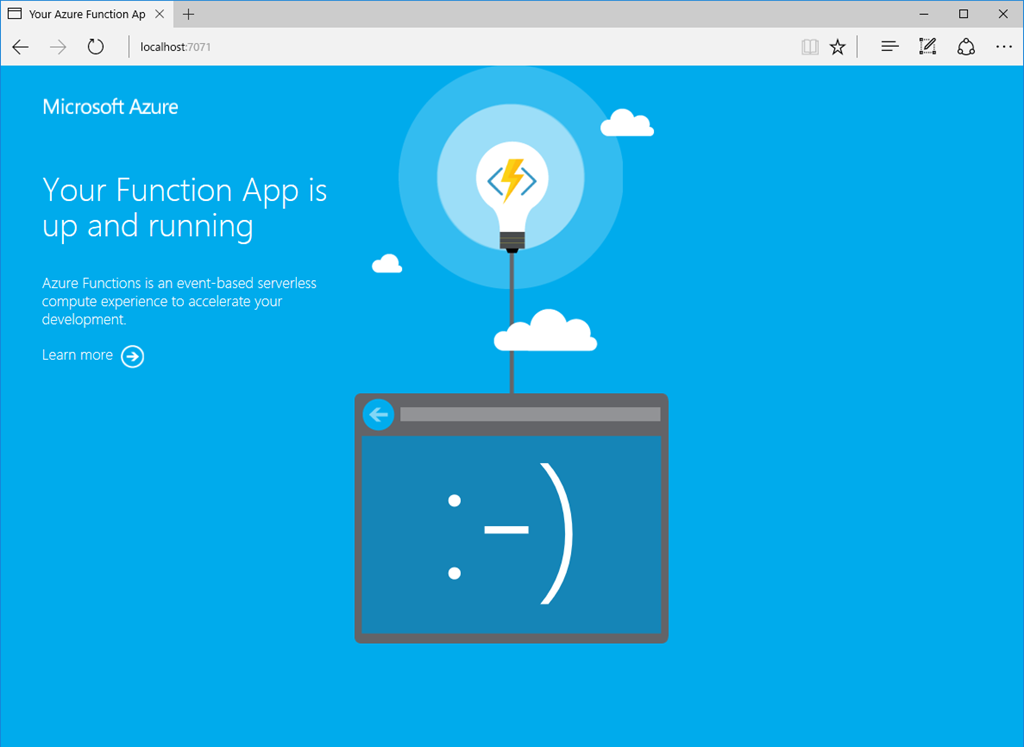Open a new tab with plus button

tap(189, 14)
